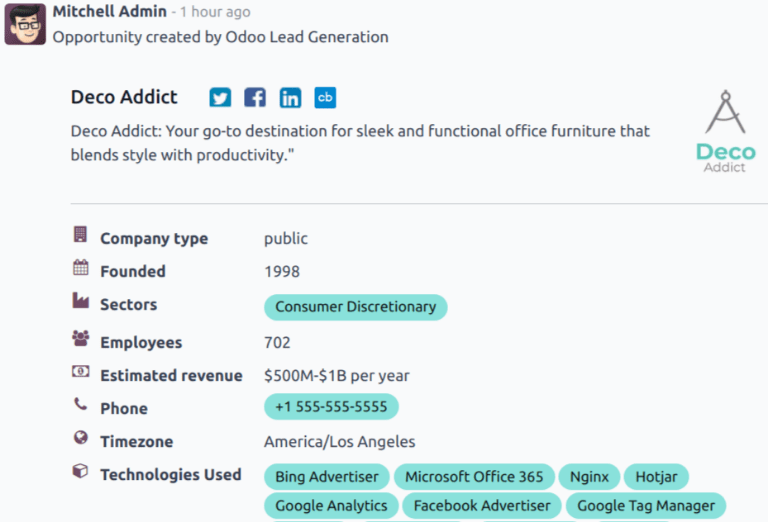Open Deco Addict's Facebook page icon
The width and height of the screenshot is (768, 522).
point(255,98)
